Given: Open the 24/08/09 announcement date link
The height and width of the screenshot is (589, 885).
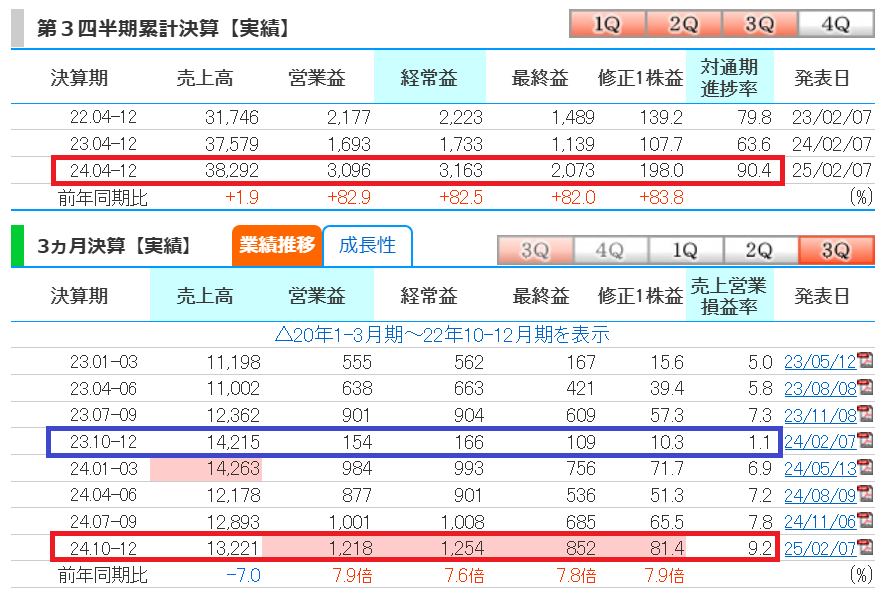Looking at the screenshot, I should click(x=820, y=495).
